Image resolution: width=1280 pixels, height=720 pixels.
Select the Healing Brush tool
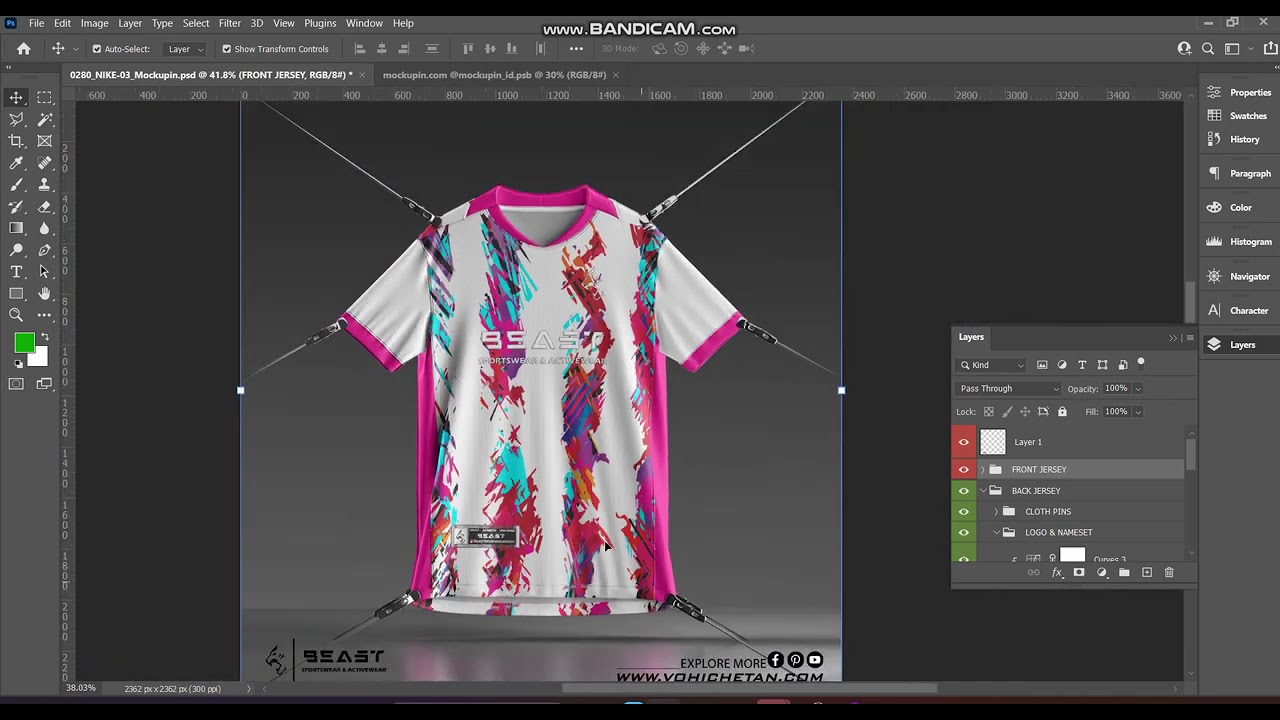pos(45,163)
